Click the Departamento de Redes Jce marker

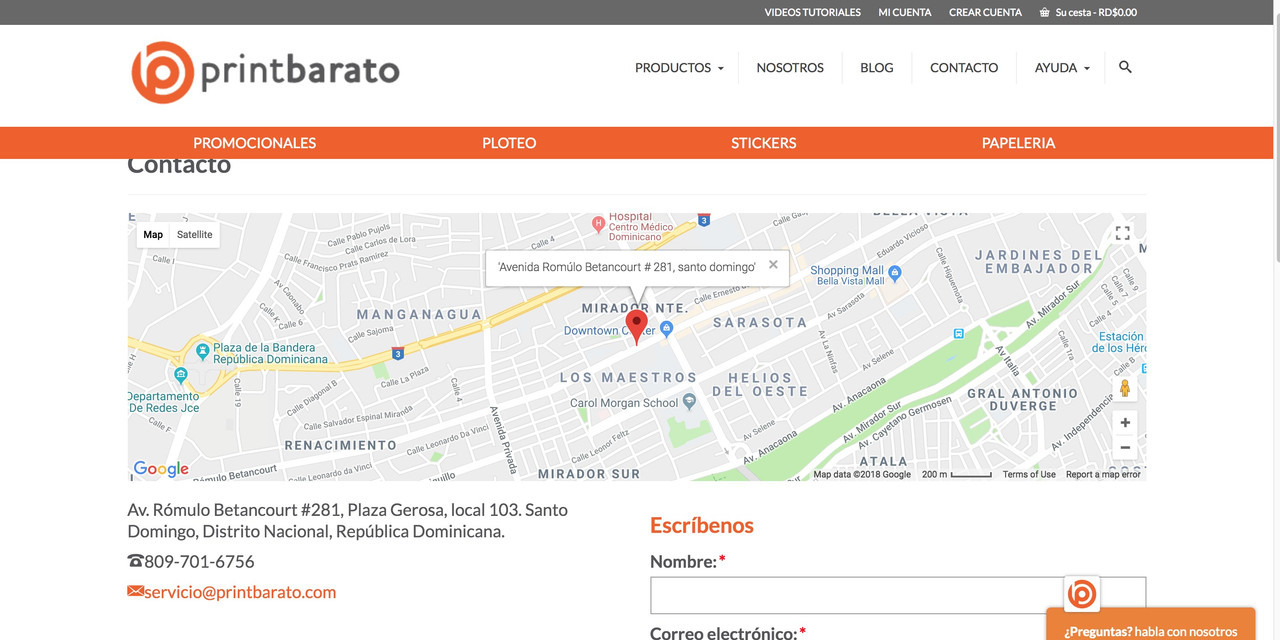click(x=181, y=375)
